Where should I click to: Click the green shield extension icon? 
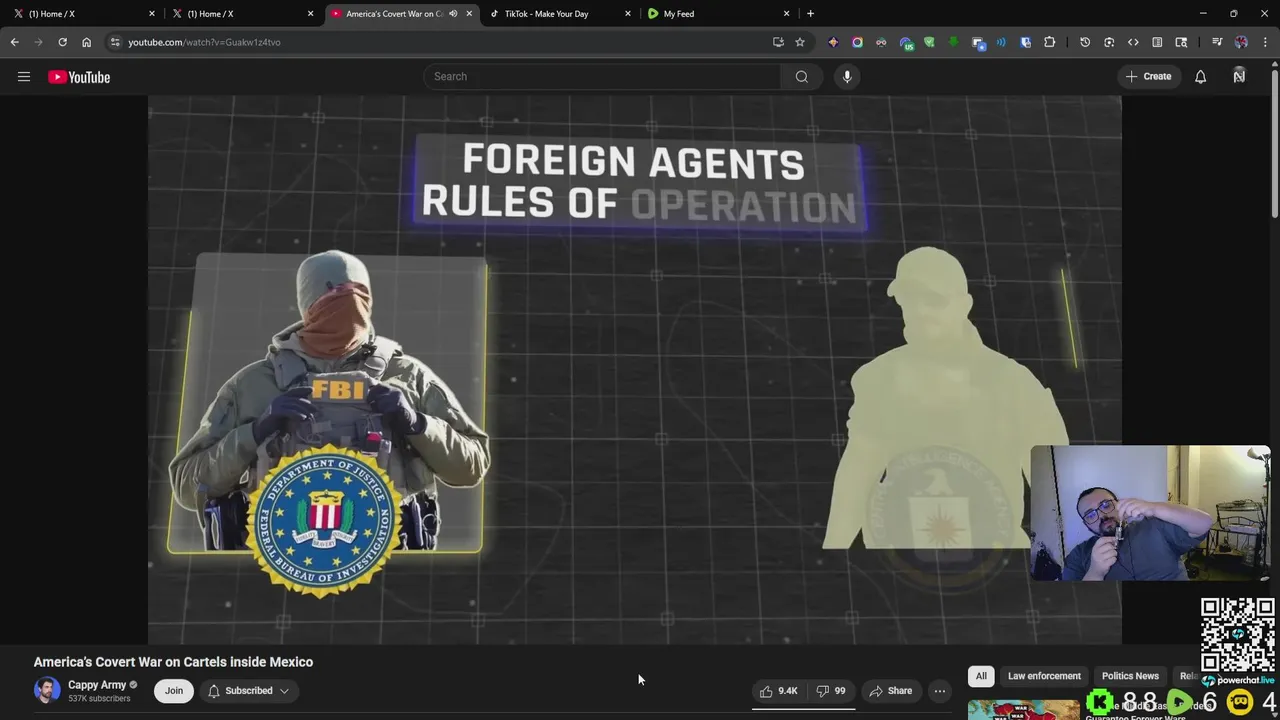(x=929, y=42)
